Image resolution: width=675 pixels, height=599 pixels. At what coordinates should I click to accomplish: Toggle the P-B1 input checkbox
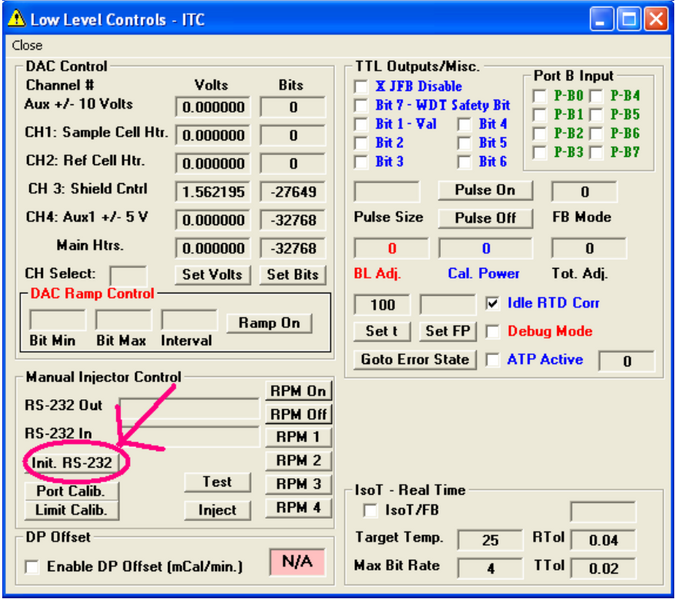coord(539,115)
